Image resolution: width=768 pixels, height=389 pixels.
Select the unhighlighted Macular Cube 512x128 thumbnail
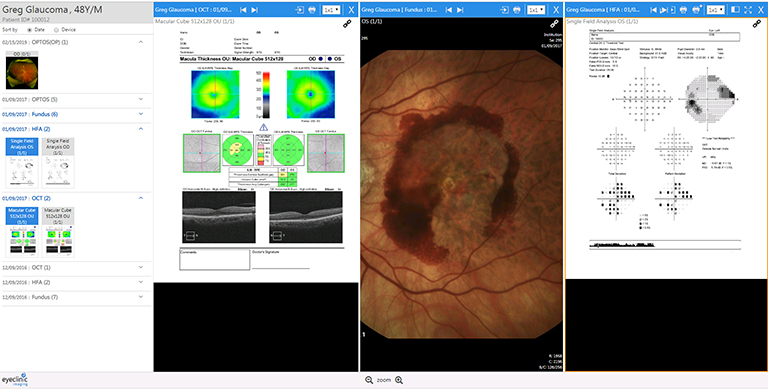58,232
